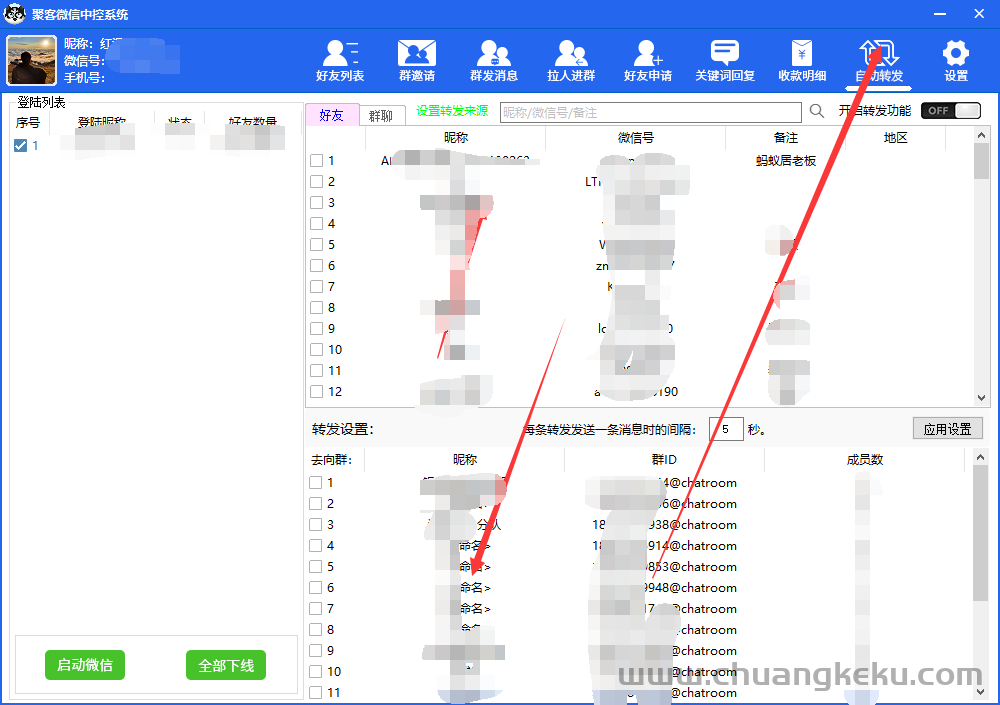Image resolution: width=1000 pixels, height=705 pixels.
Task: Toggle the 开启转发功能 OFF switch
Action: pos(951,111)
